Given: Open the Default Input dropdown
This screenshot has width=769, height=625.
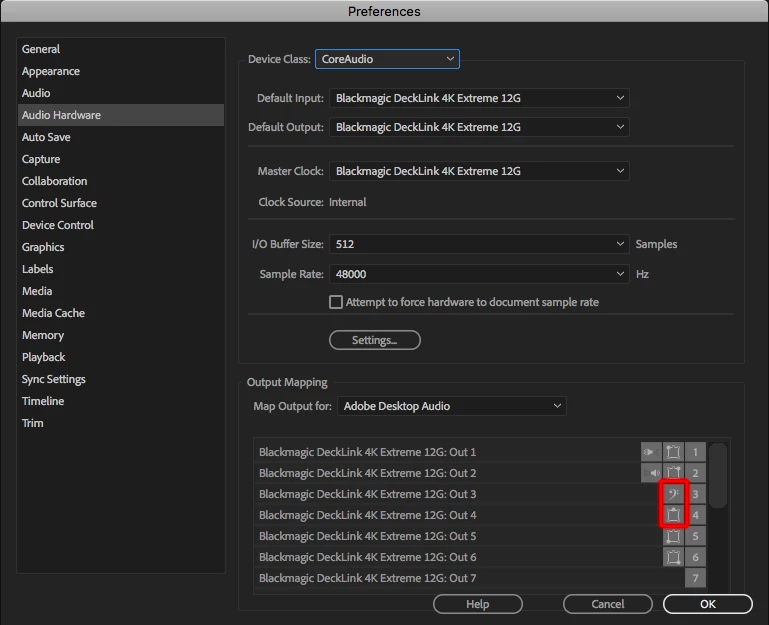Looking at the screenshot, I should click(479, 98).
